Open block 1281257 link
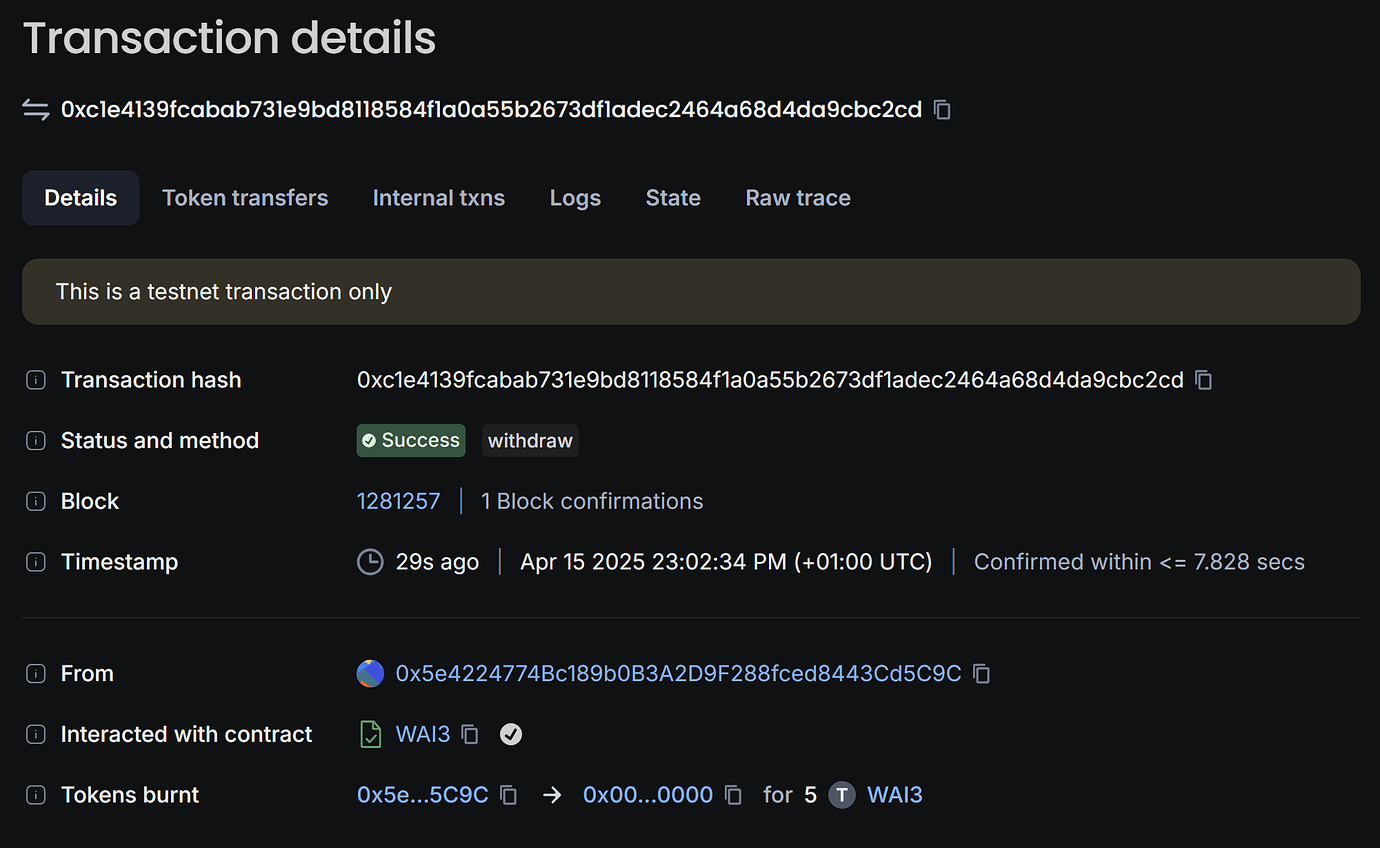The height and width of the screenshot is (848, 1380). click(398, 502)
